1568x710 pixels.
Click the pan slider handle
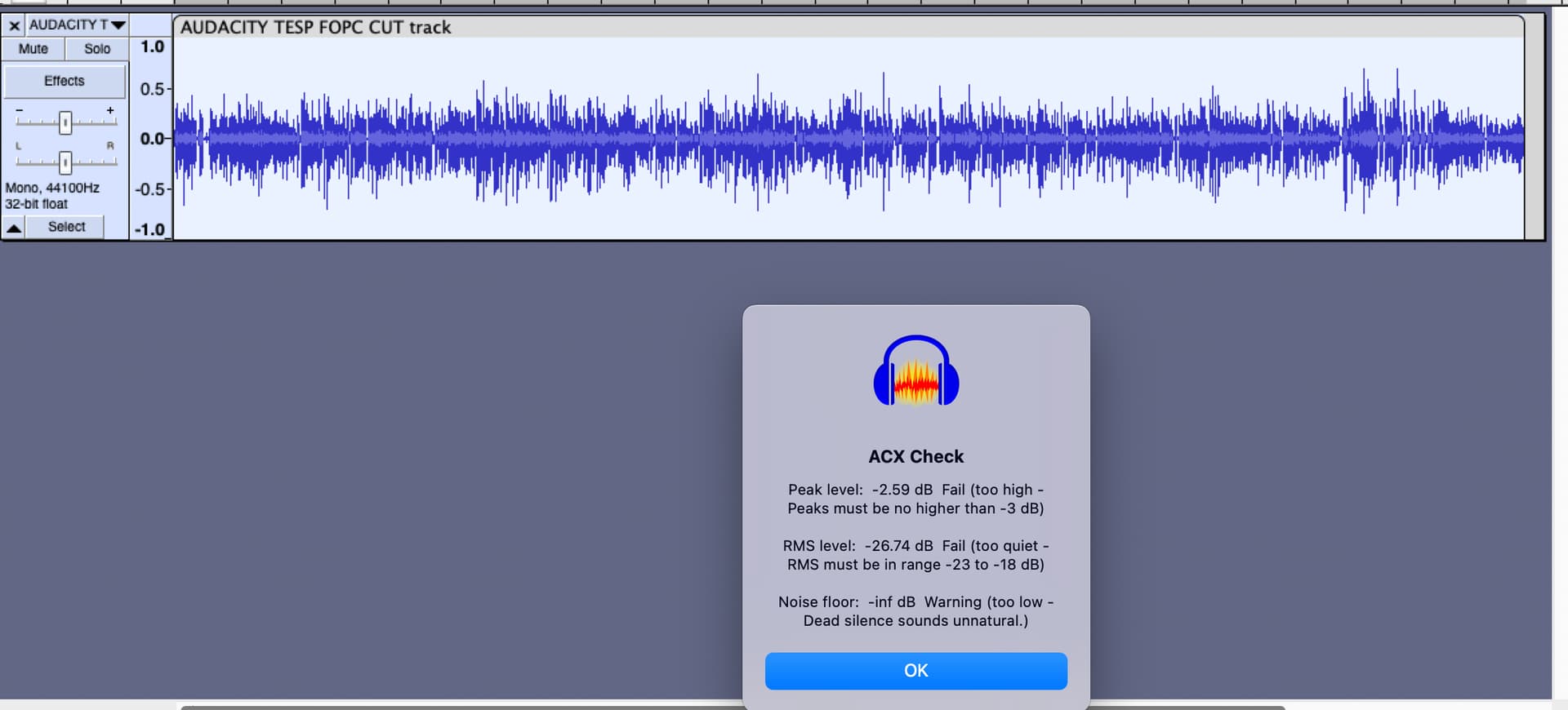(x=65, y=162)
